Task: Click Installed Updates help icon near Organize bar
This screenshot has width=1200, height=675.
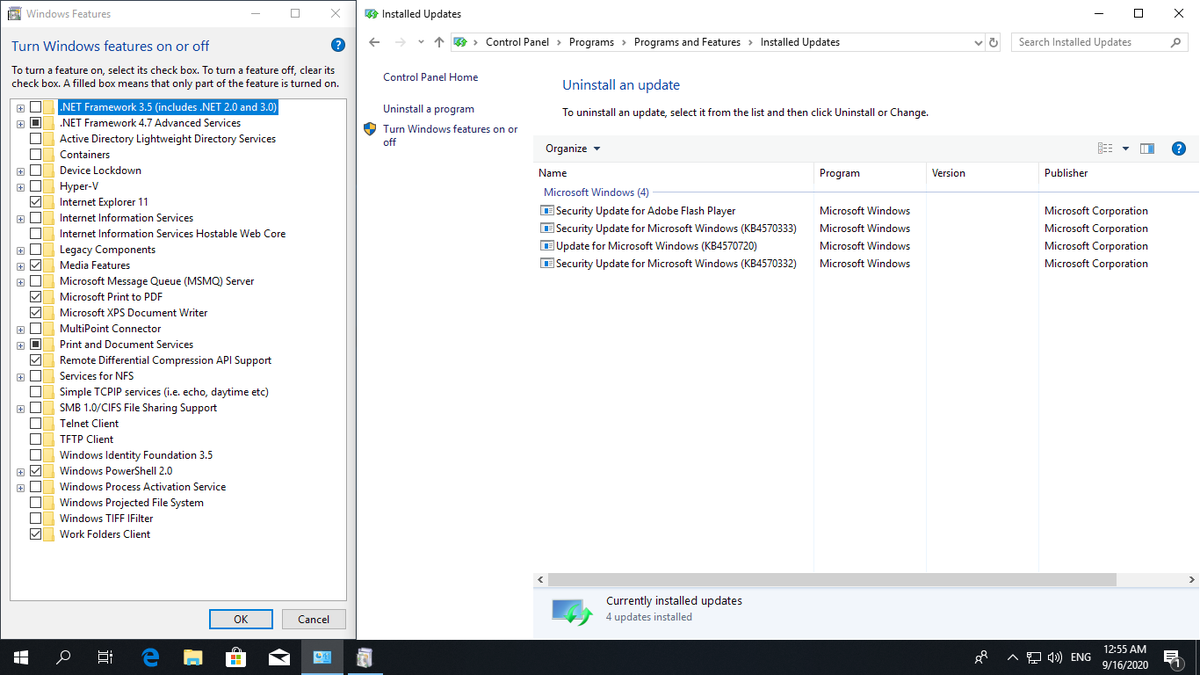Action: tap(1178, 149)
